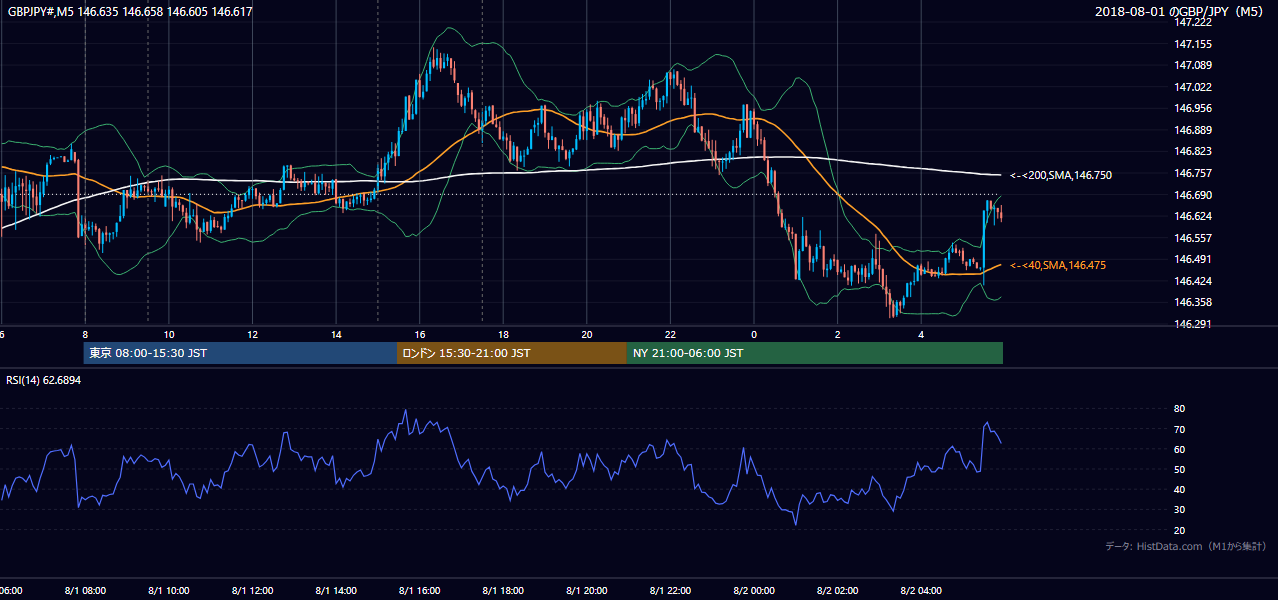Click the 8/2 00:00 date label
The image size is (1278, 600).
[754, 590]
